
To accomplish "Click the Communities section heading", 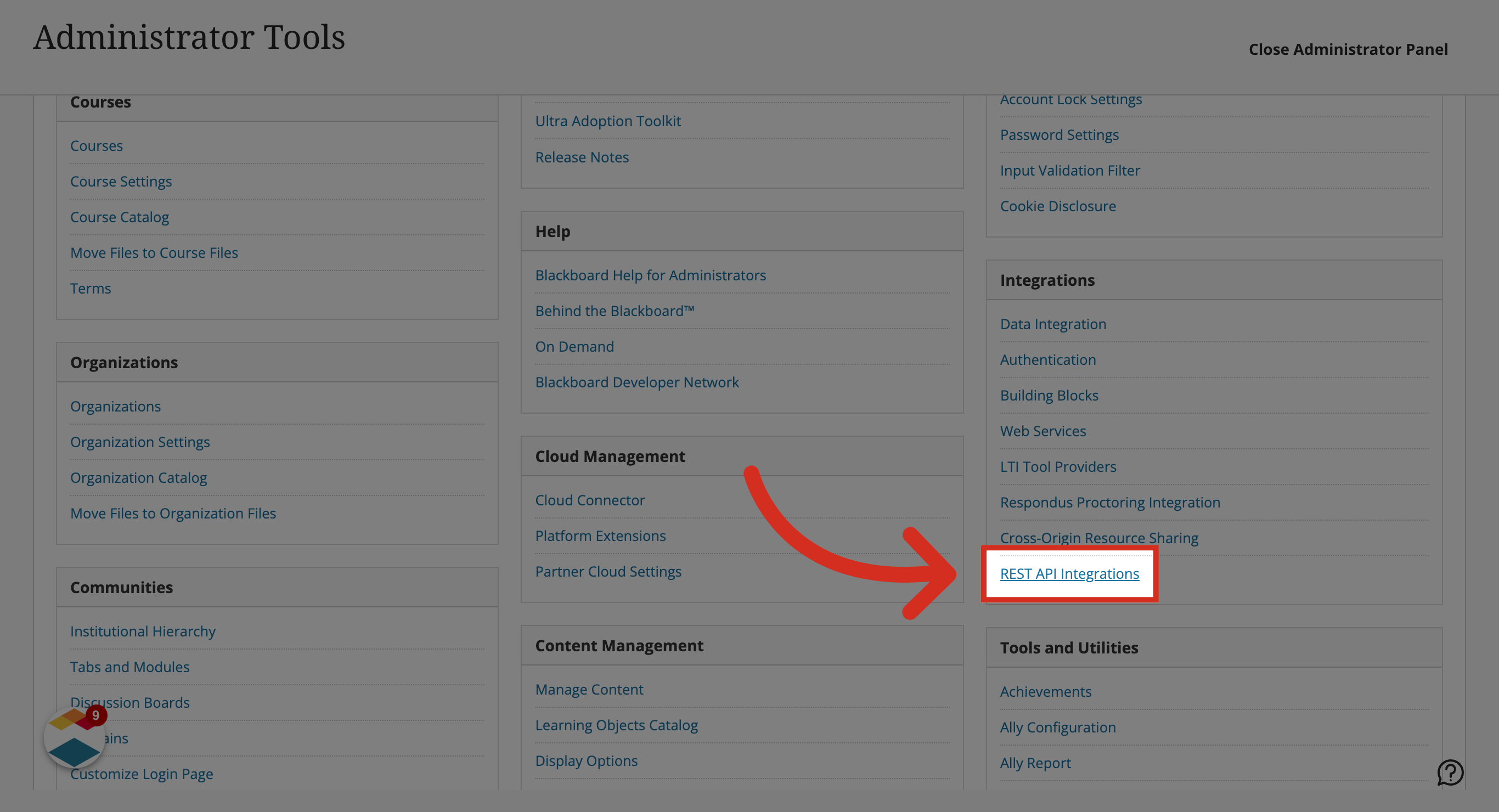I will click(122, 587).
